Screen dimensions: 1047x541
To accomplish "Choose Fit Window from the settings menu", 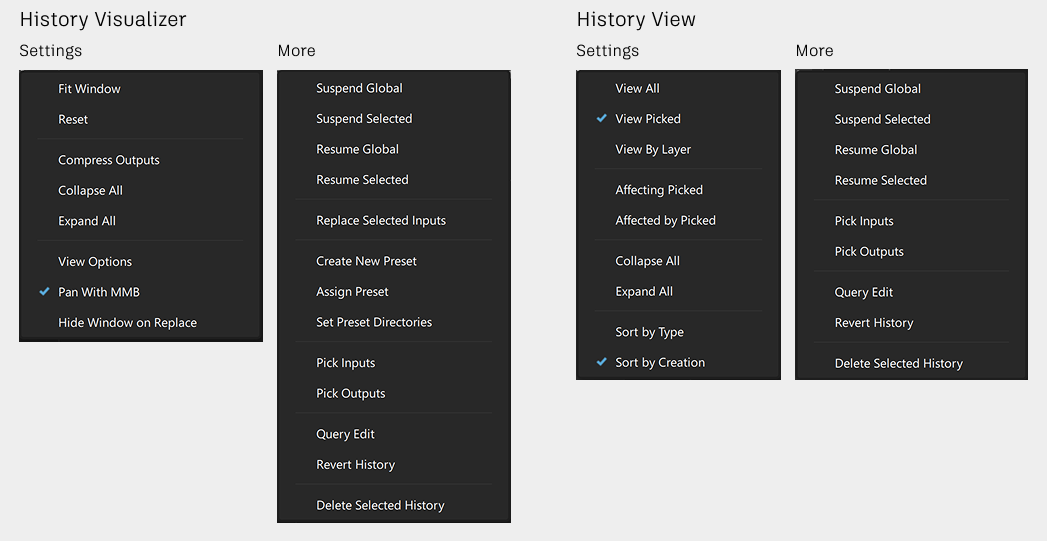I will [89, 89].
